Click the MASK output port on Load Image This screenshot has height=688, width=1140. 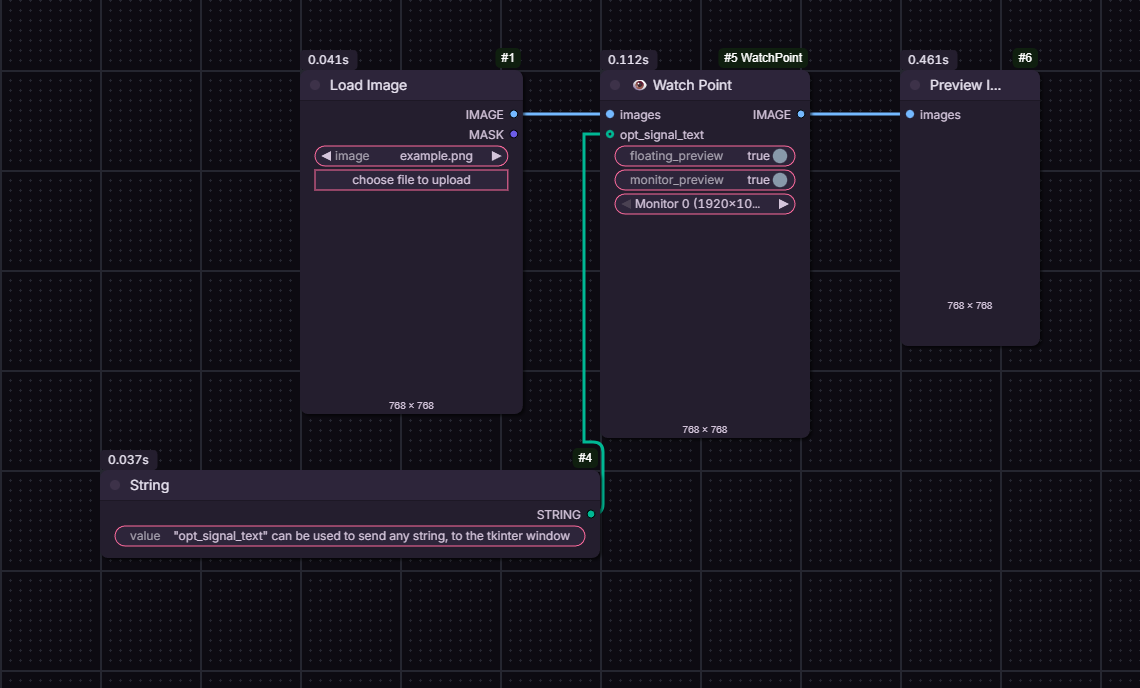(x=514, y=135)
